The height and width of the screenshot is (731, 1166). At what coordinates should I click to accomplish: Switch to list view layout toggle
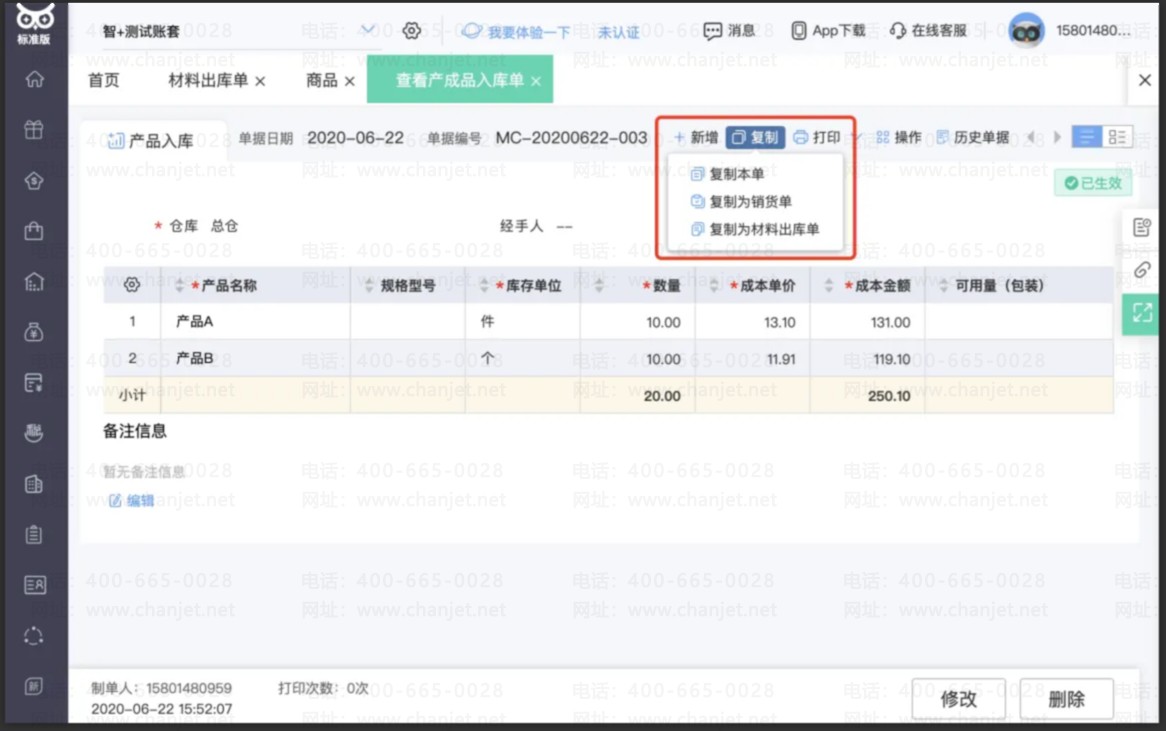tap(1086, 137)
